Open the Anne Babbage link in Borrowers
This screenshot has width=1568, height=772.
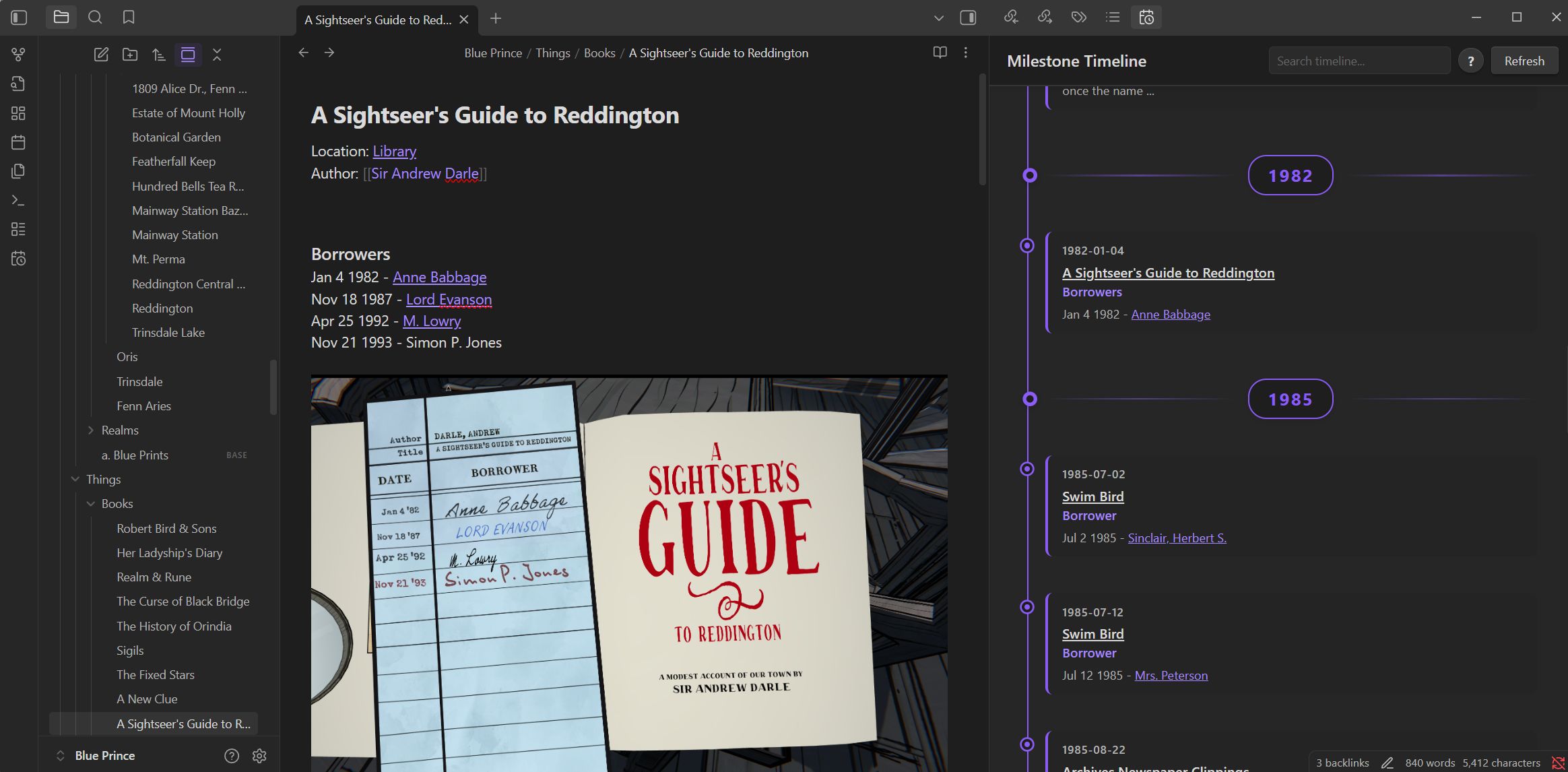(x=439, y=277)
